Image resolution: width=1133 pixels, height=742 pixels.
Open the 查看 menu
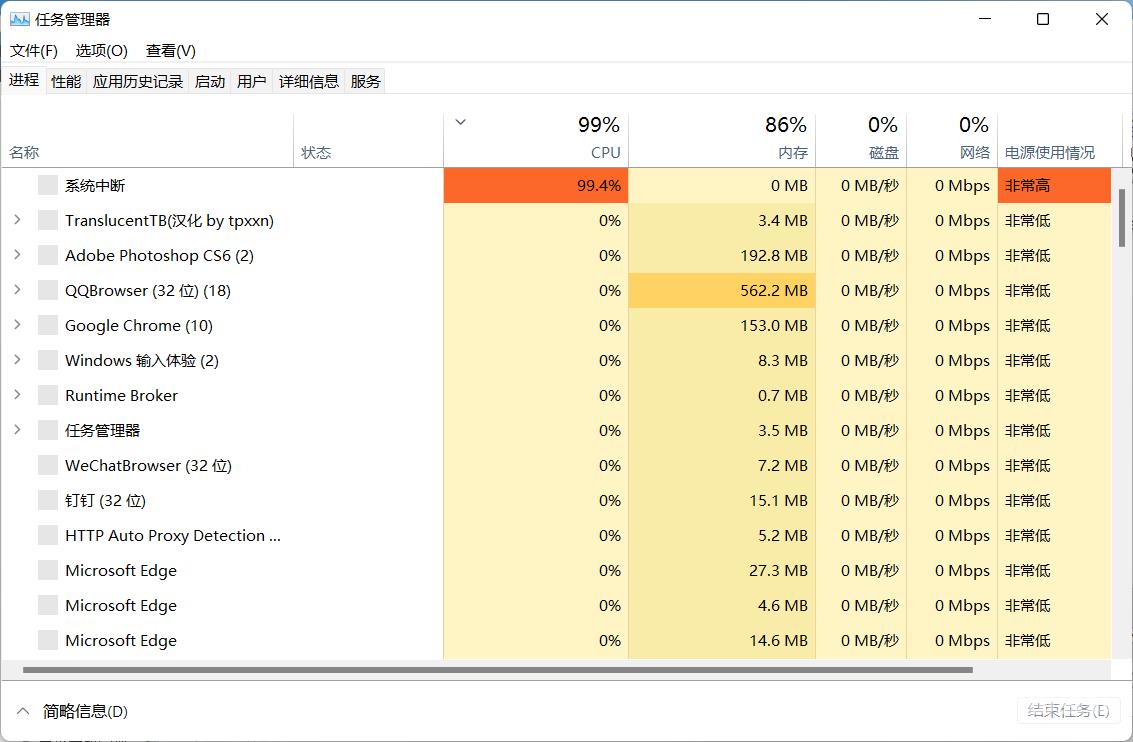click(169, 50)
